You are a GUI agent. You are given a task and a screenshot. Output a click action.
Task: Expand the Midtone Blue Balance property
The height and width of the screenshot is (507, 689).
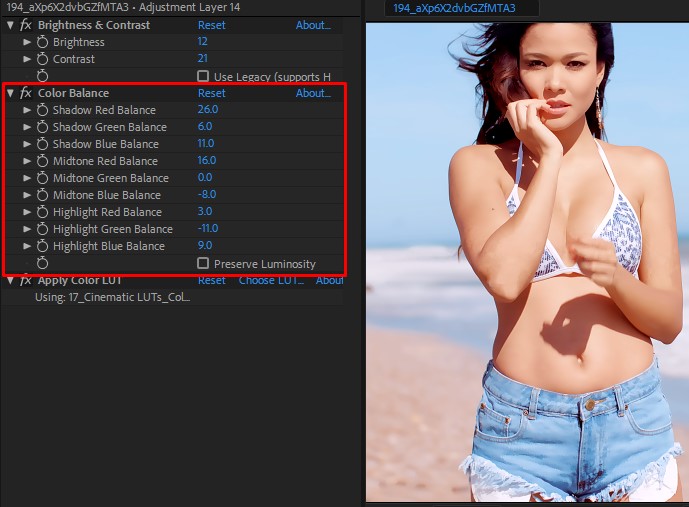coord(27,195)
